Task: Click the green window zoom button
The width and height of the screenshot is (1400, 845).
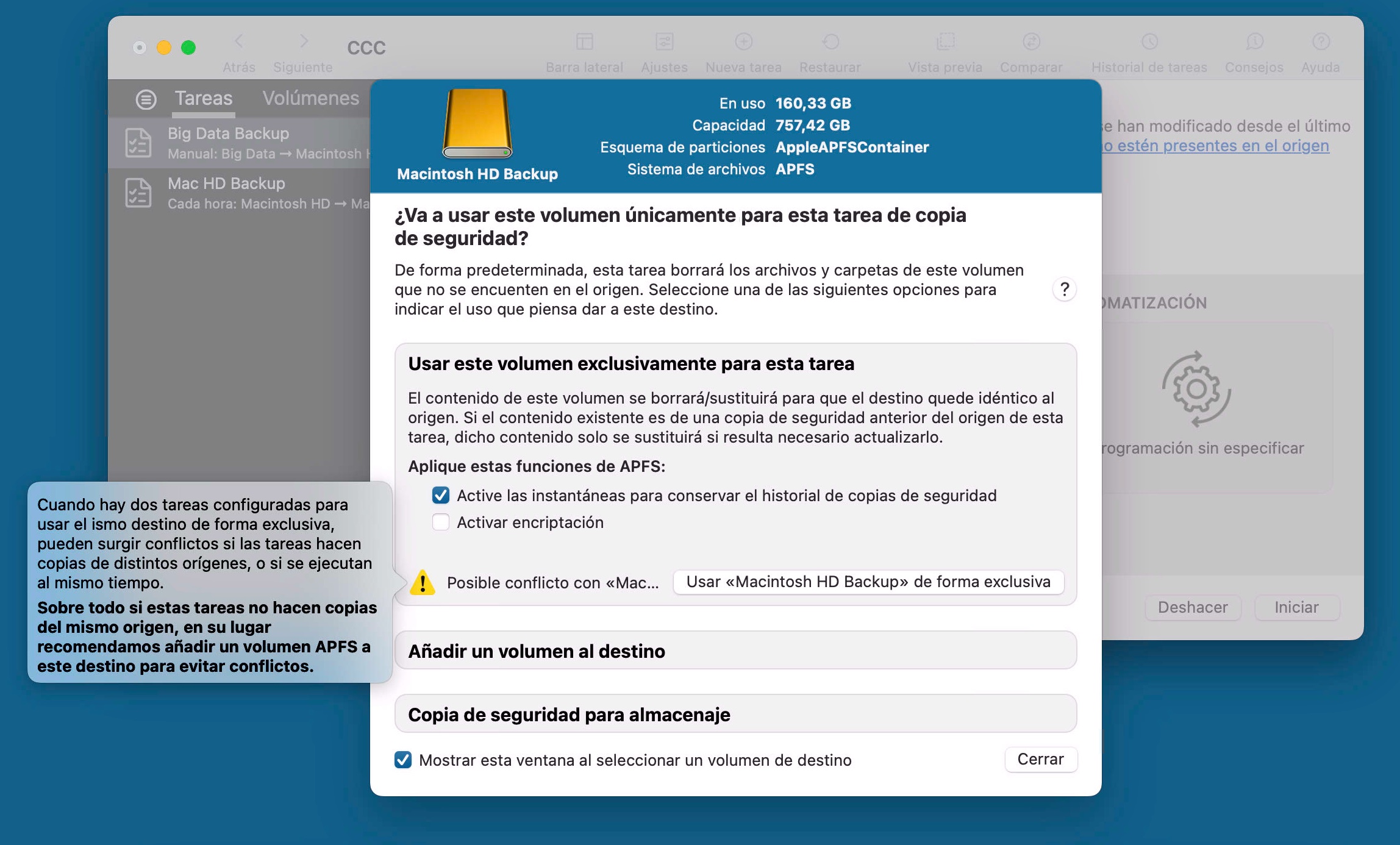Action: pyautogui.click(x=188, y=48)
